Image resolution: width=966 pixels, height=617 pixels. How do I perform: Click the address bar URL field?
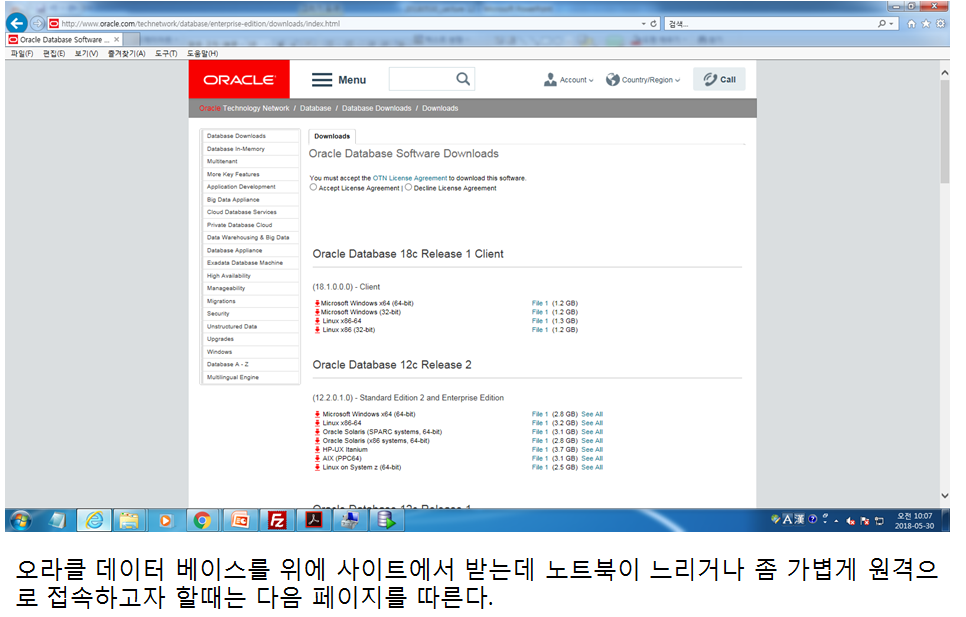(345, 23)
